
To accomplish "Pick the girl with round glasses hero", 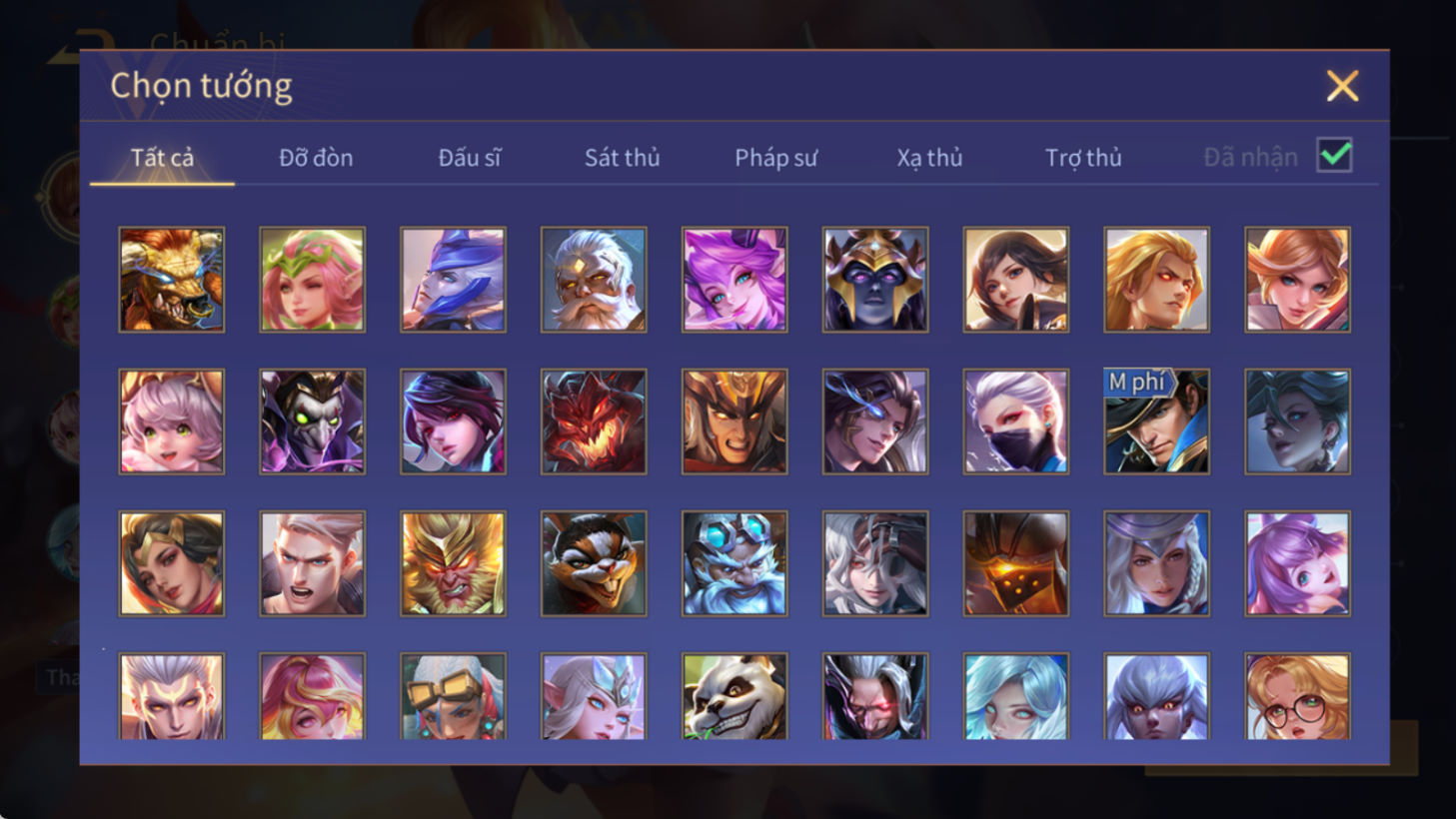I will (1297, 696).
